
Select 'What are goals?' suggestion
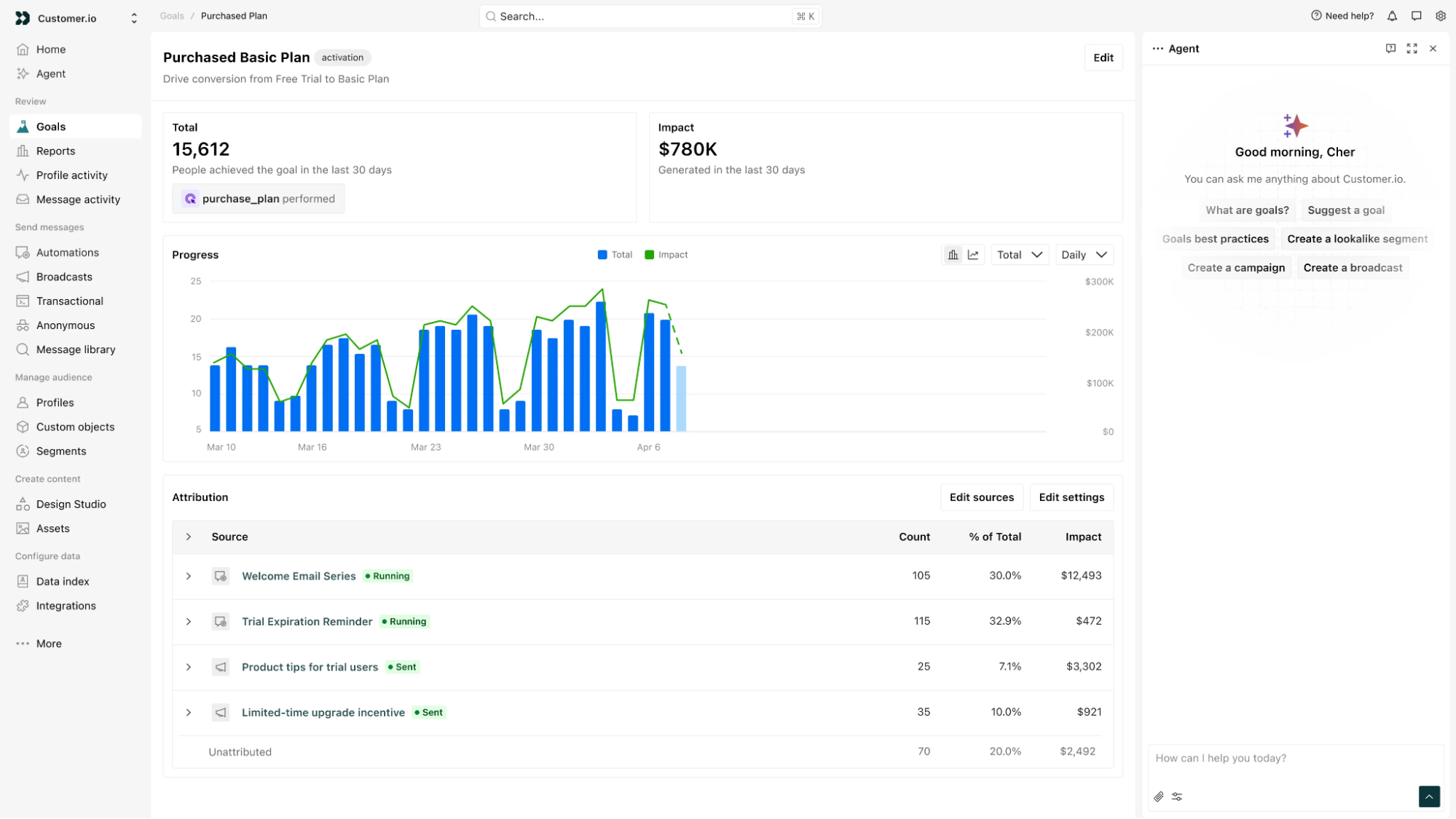1247,210
